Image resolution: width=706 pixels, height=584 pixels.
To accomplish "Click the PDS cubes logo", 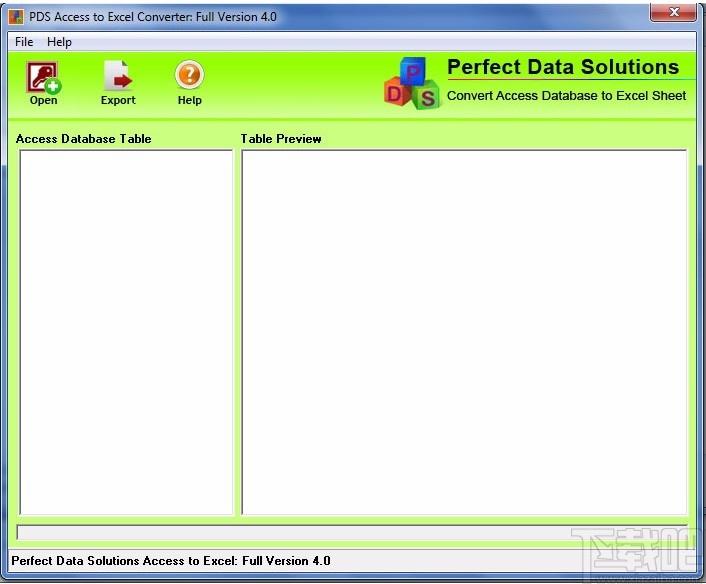I will 412,84.
